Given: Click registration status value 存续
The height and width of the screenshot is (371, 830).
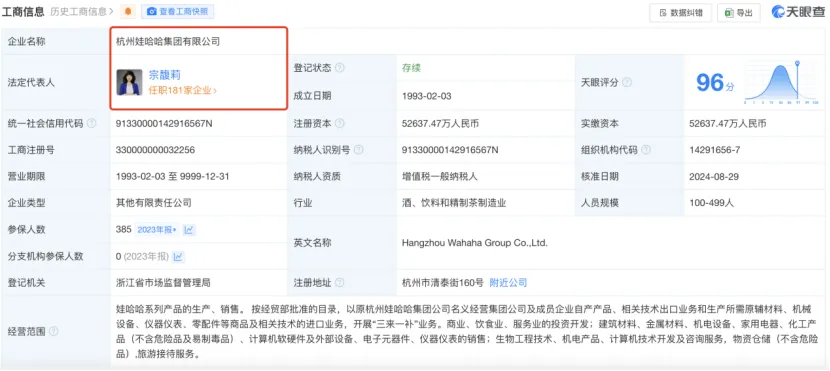Looking at the screenshot, I should [x=411, y=68].
